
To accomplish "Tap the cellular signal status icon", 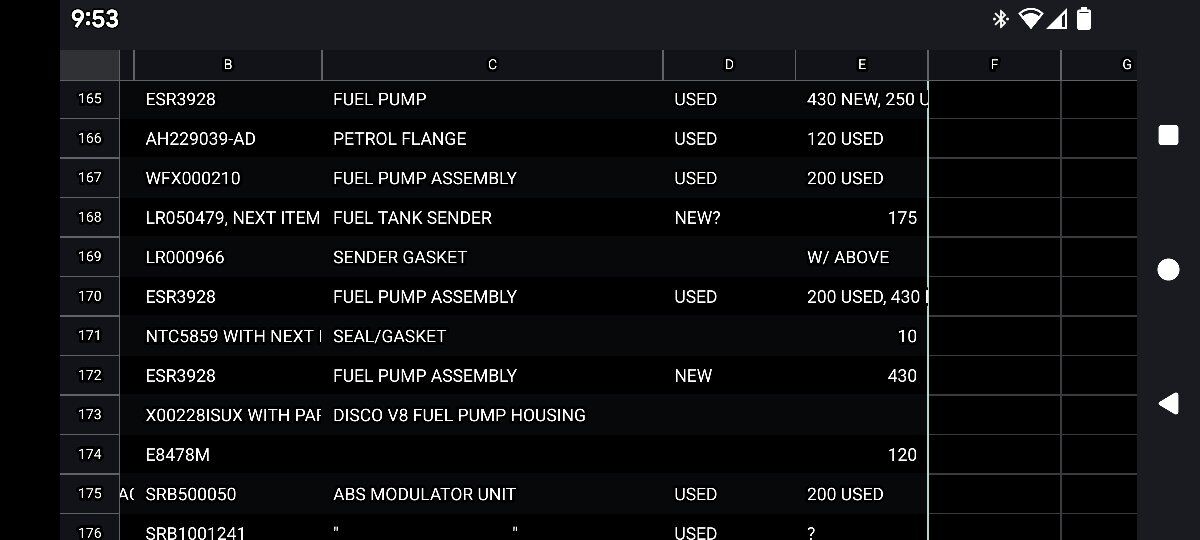I will tap(1058, 19).
